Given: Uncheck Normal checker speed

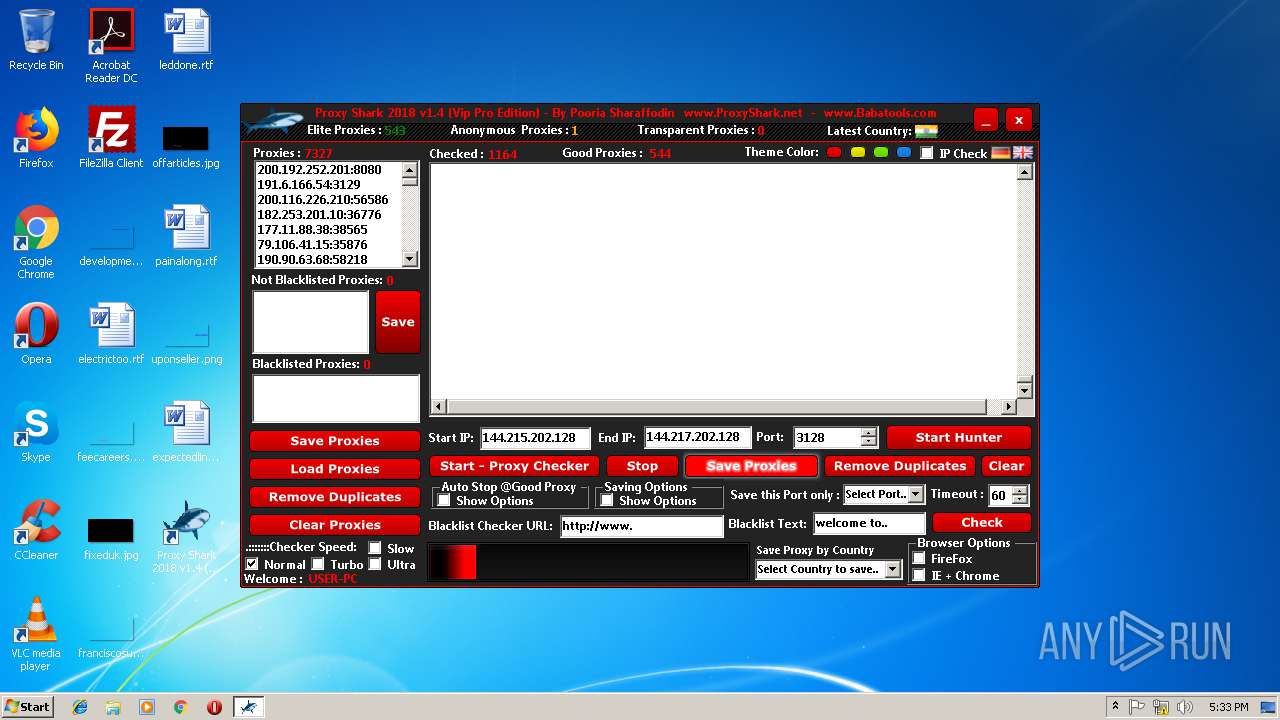Looking at the screenshot, I should point(252,564).
